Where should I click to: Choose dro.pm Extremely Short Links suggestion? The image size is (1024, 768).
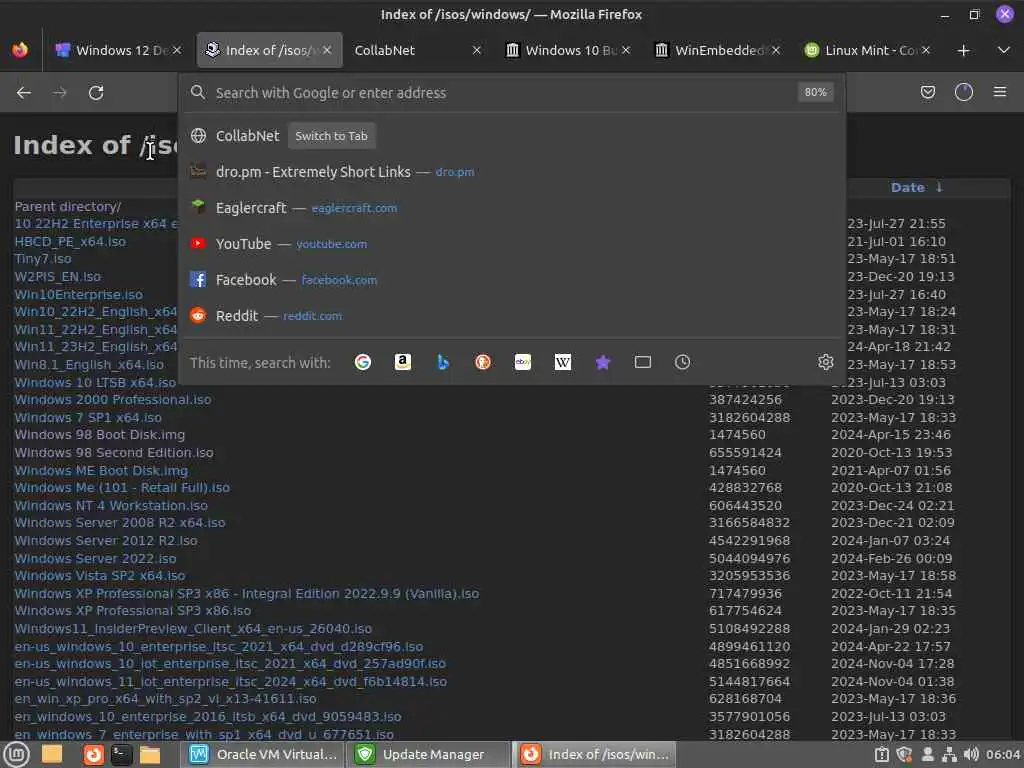point(512,172)
